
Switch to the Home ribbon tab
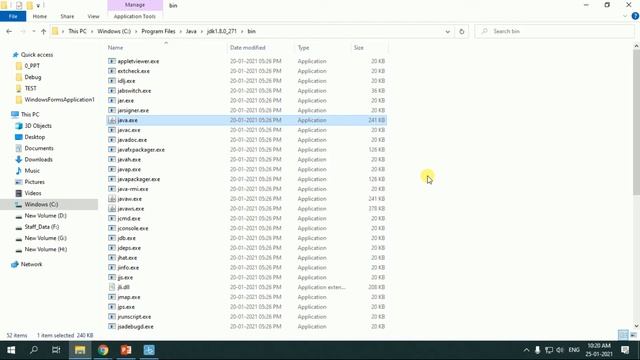pos(40,16)
